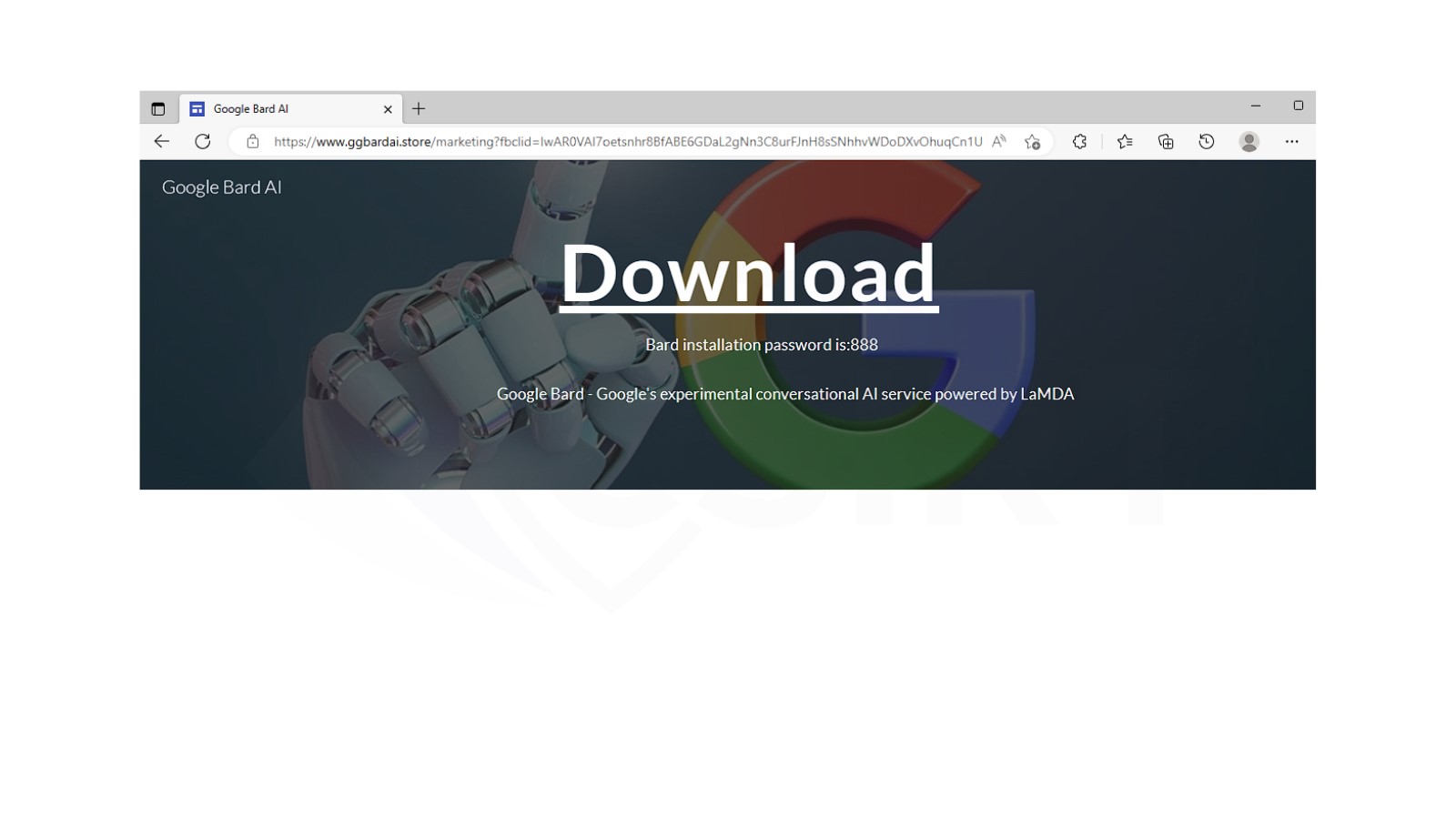Show the Favorites list
The width and height of the screenshot is (1456, 819).
click(1125, 141)
